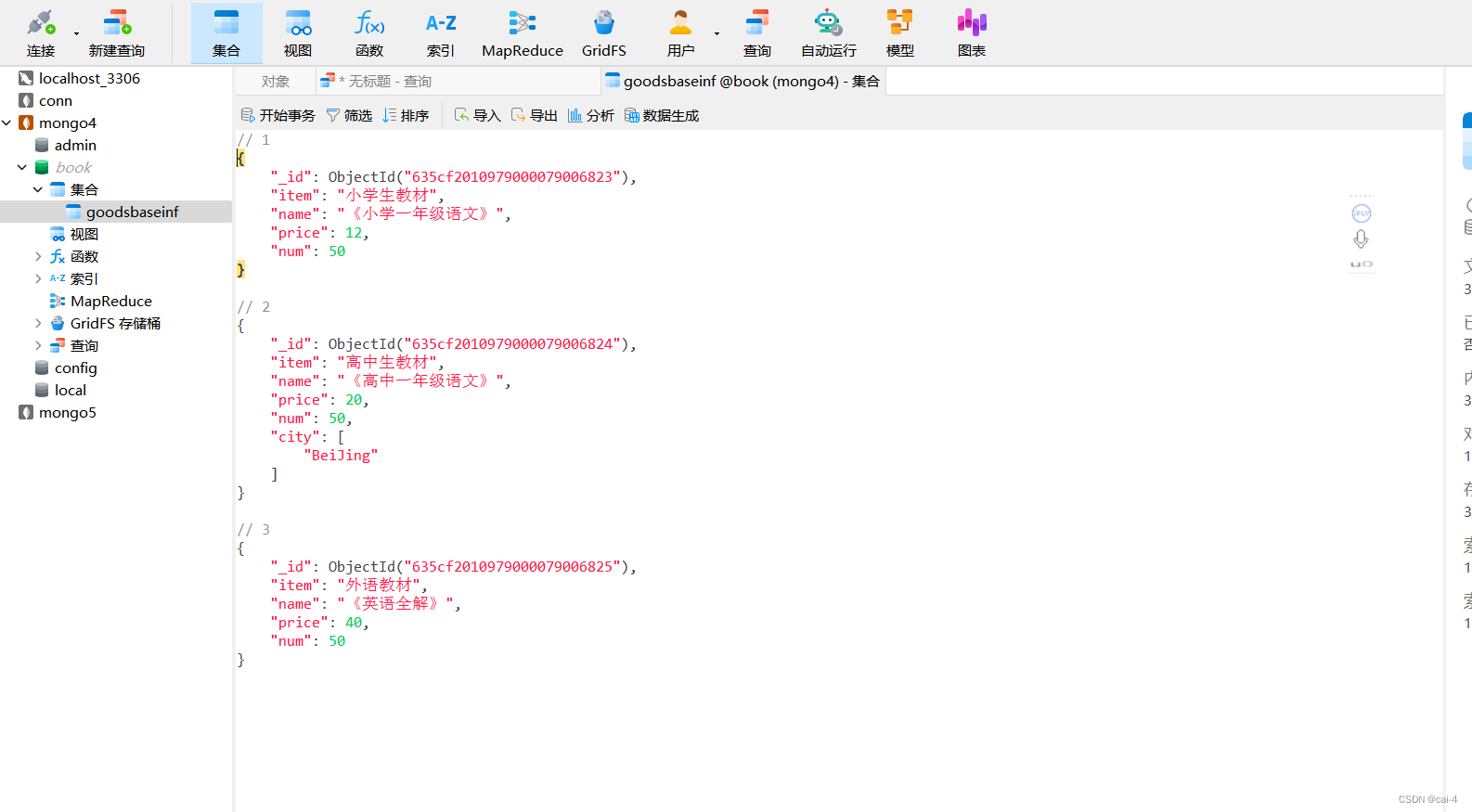The image size is (1472, 812).
Task: Collapse the Collections (集合) tree node
Action: (x=38, y=189)
